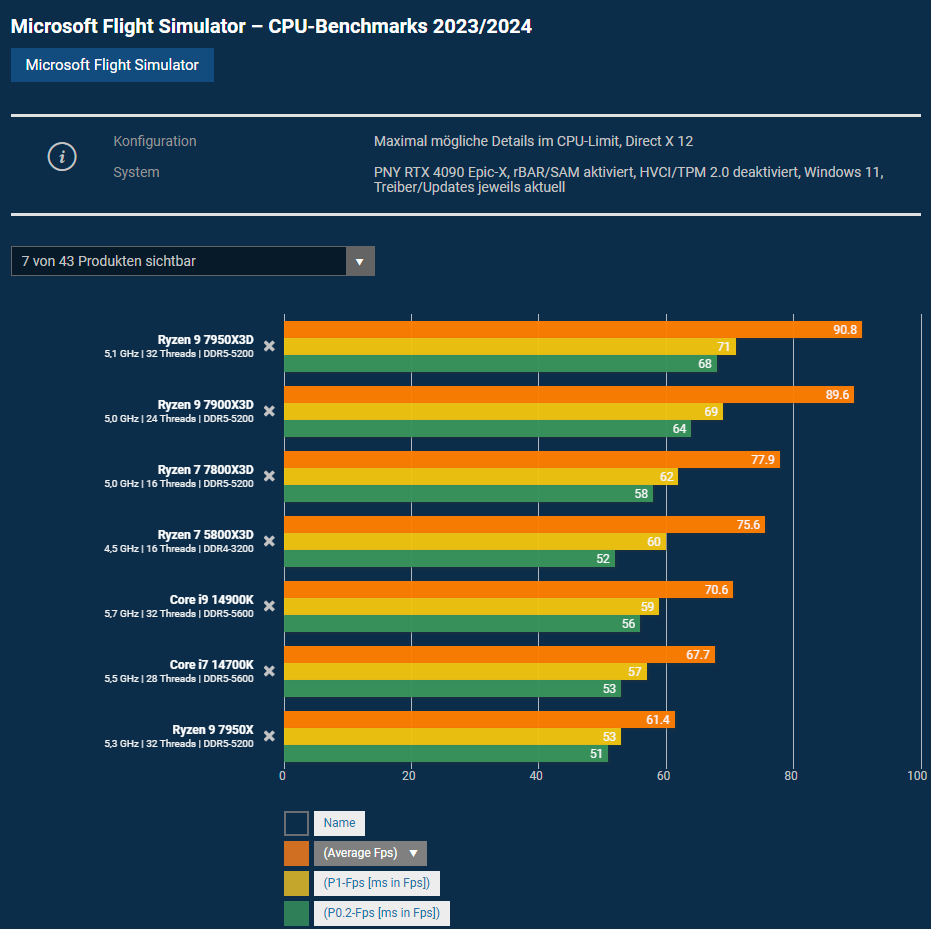Sort chart by Name

tap(339, 823)
